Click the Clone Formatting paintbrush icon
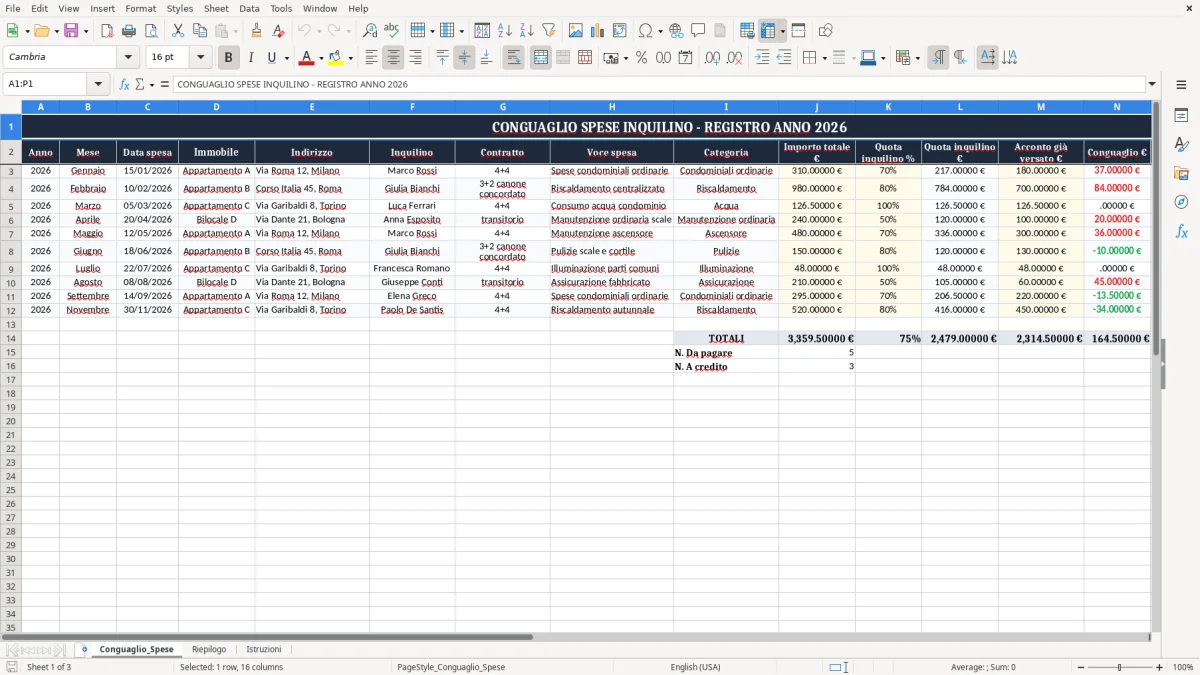This screenshot has height=675, width=1200. (257, 31)
